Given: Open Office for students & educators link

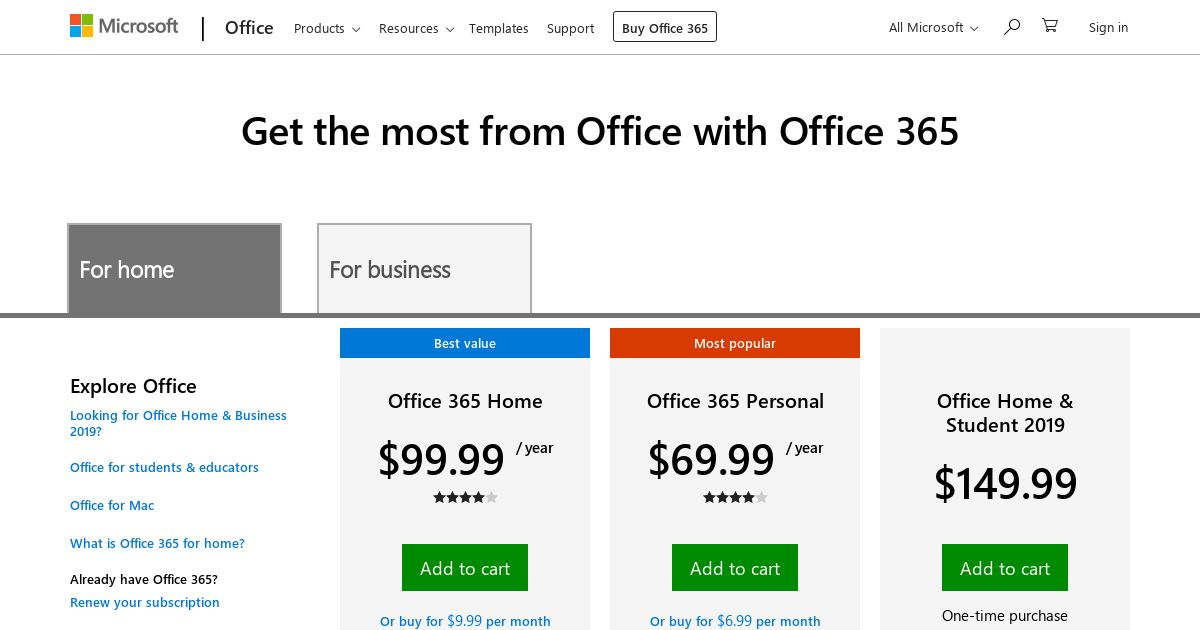Looking at the screenshot, I should 164,467.
